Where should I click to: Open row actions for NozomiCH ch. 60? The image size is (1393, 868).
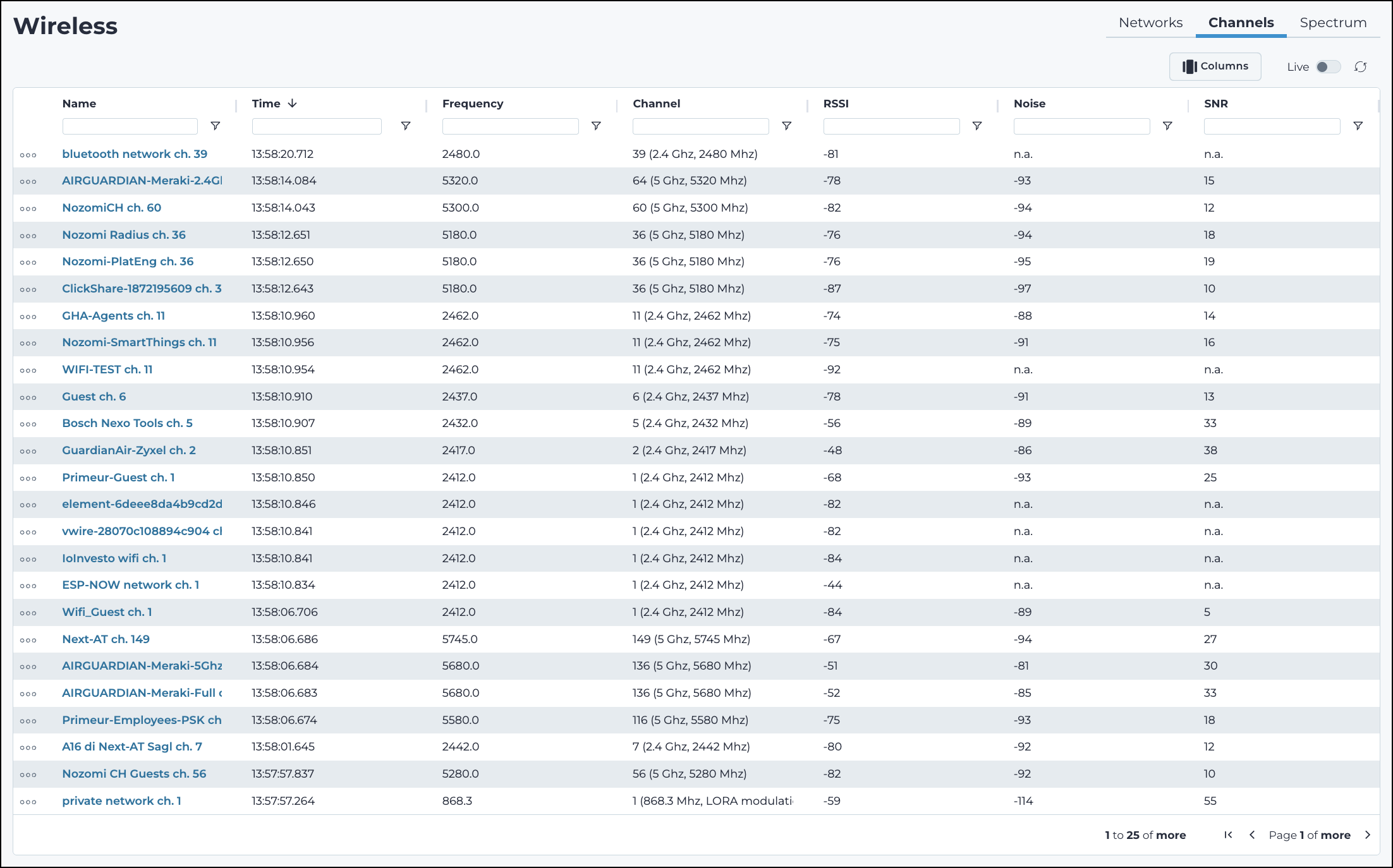tap(28, 208)
